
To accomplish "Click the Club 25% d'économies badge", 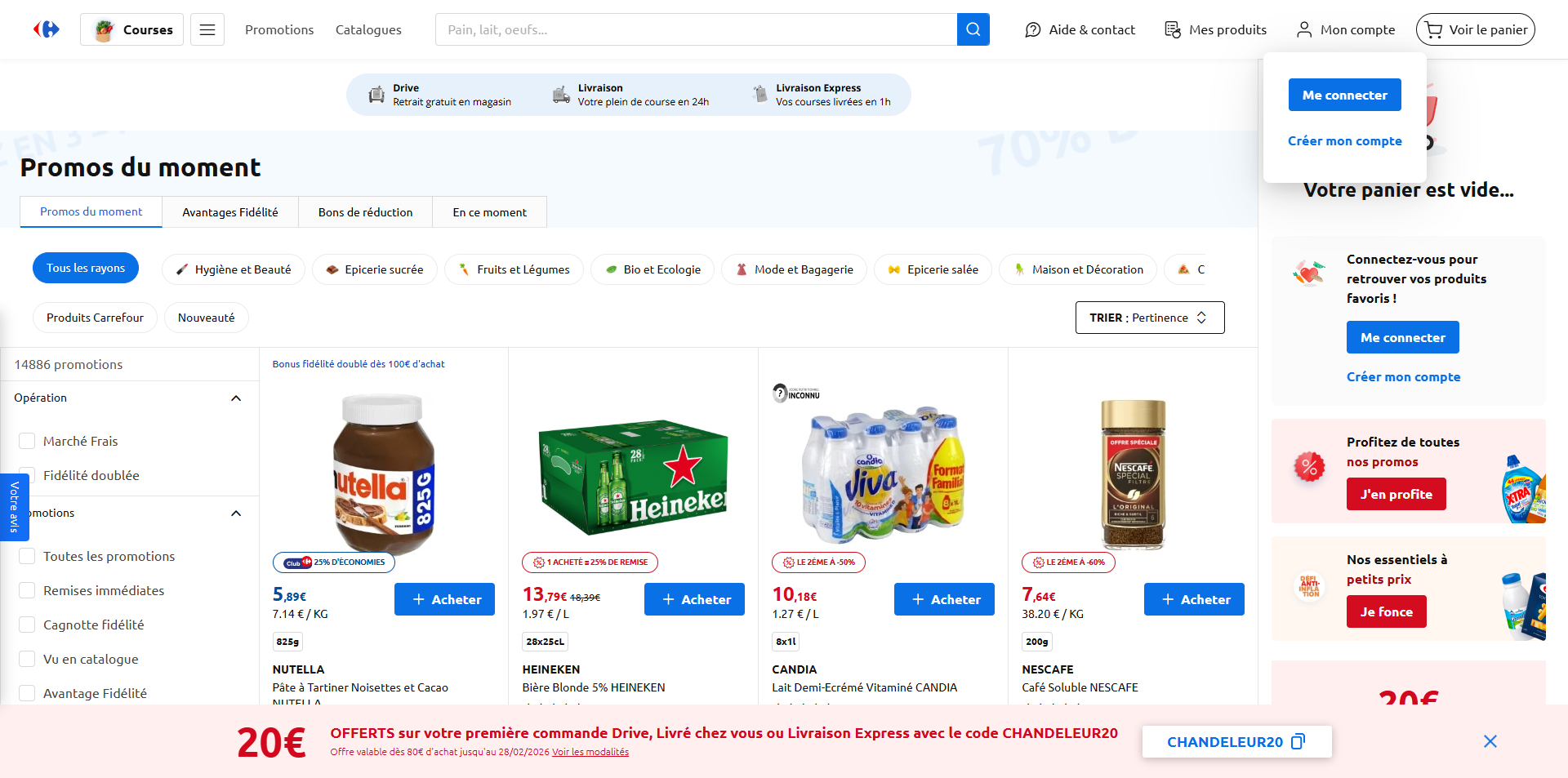I will [x=334, y=562].
